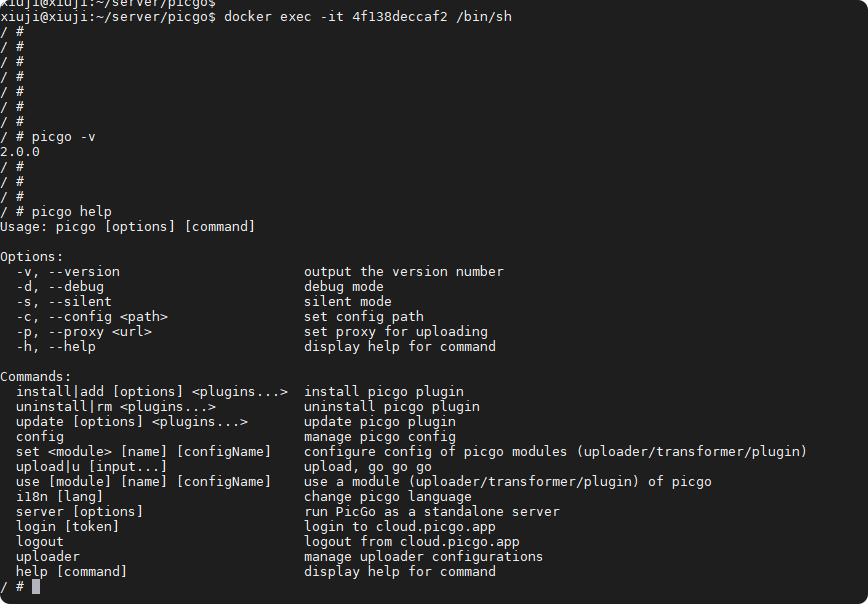Image resolution: width=868 pixels, height=604 pixels.
Task: Click the '-s, --silent' option text
Action: (64, 302)
